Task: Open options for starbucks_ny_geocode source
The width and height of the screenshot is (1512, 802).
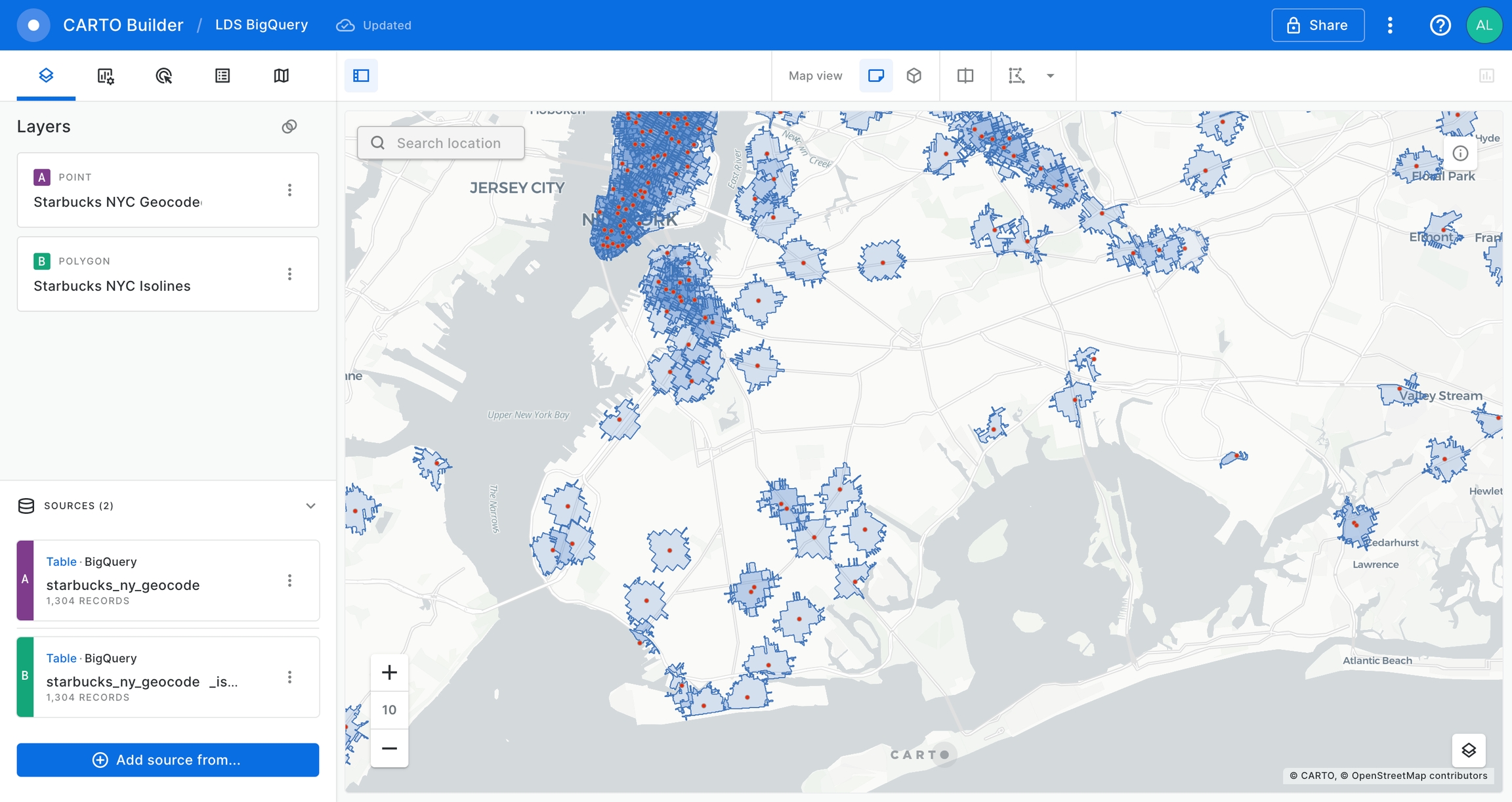Action: pos(289,580)
